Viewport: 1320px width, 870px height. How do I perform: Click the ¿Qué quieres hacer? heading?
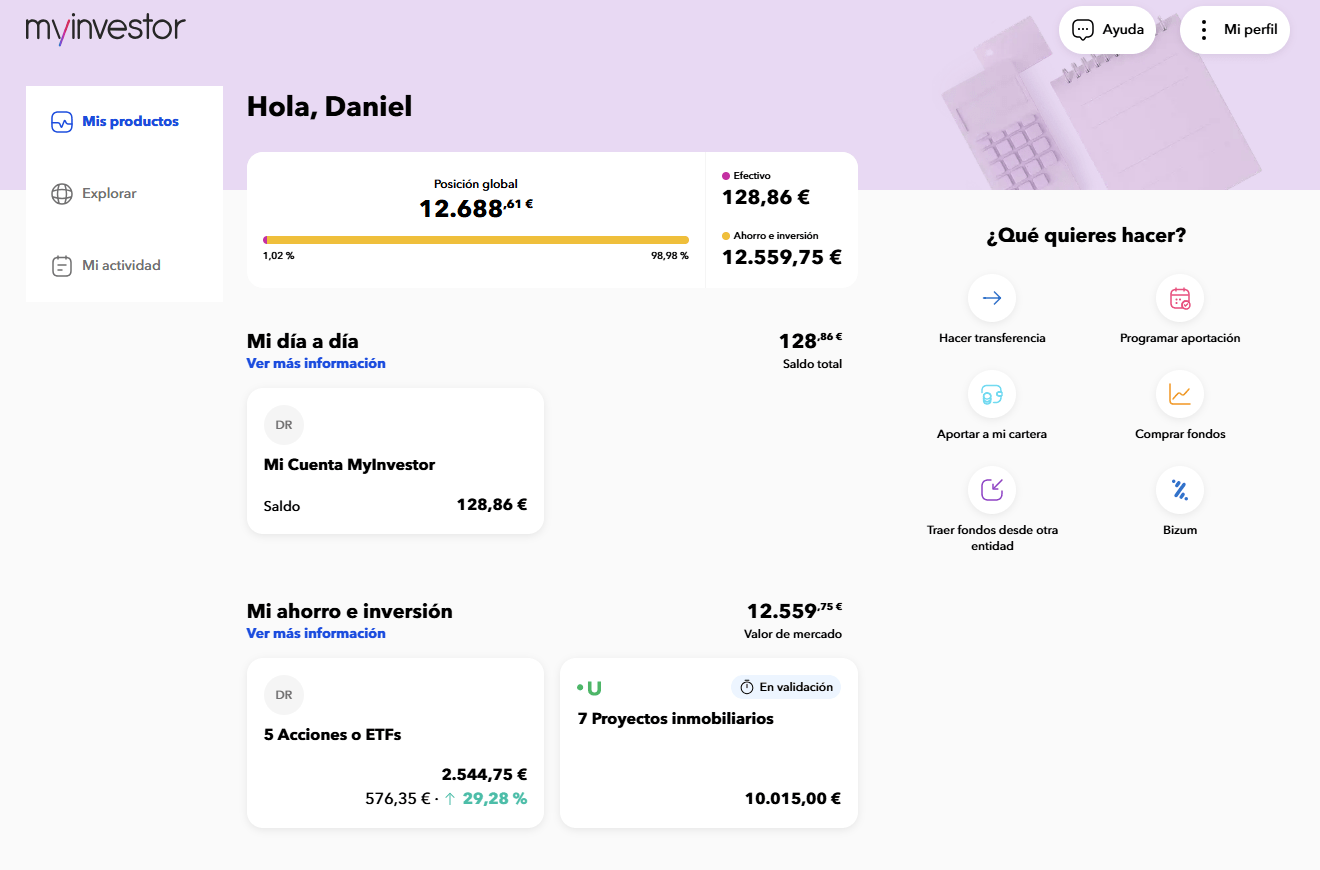(1086, 236)
